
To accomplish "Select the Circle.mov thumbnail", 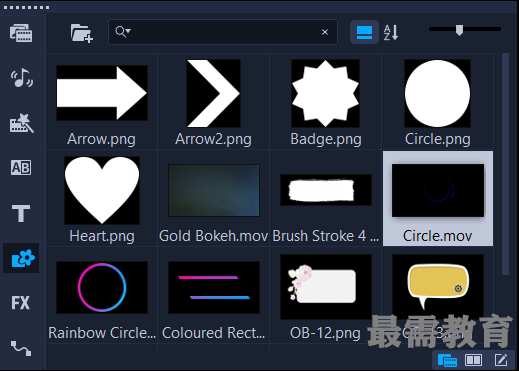I will pyautogui.click(x=438, y=190).
